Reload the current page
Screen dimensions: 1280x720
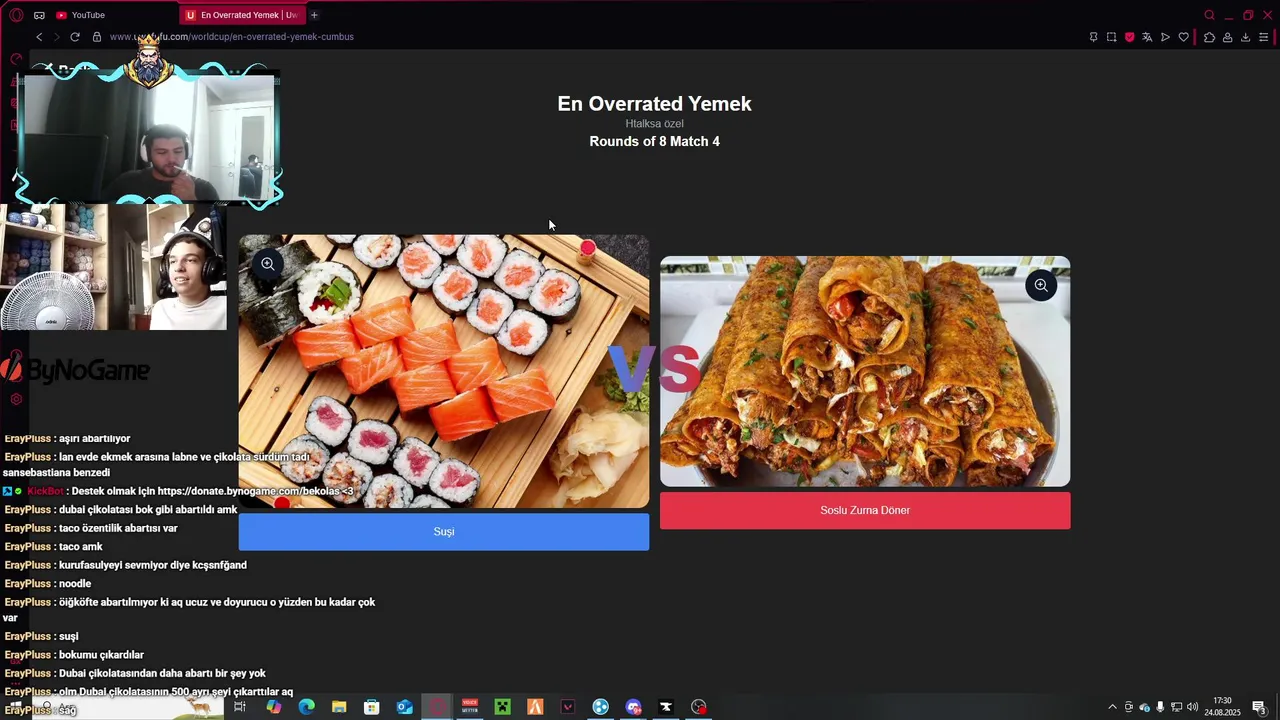click(75, 37)
